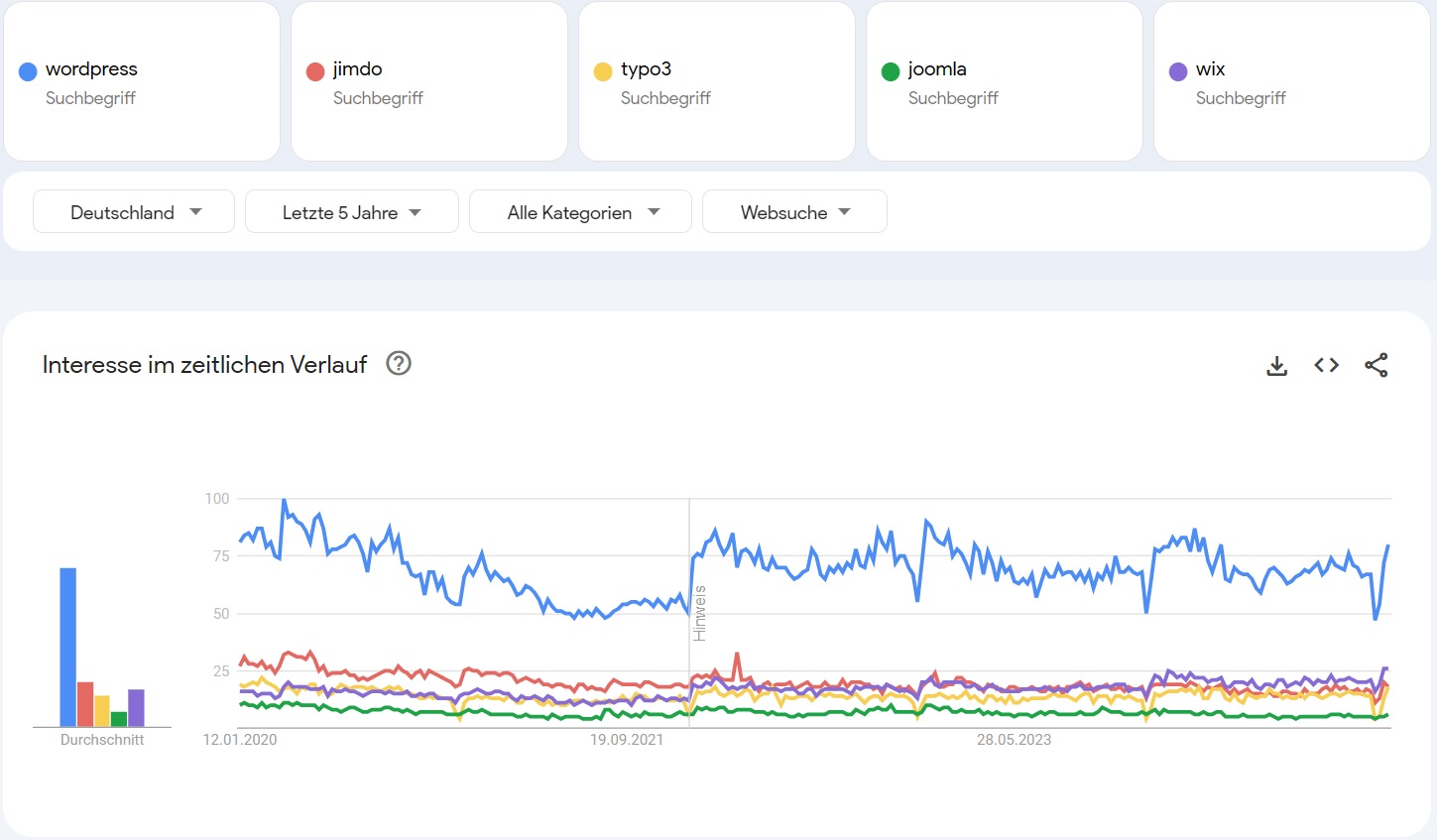Image resolution: width=1437 pixels, height=840 pixels.
Task: Click the 28.05.2023 axis date label
Action: pos(1014,740)
